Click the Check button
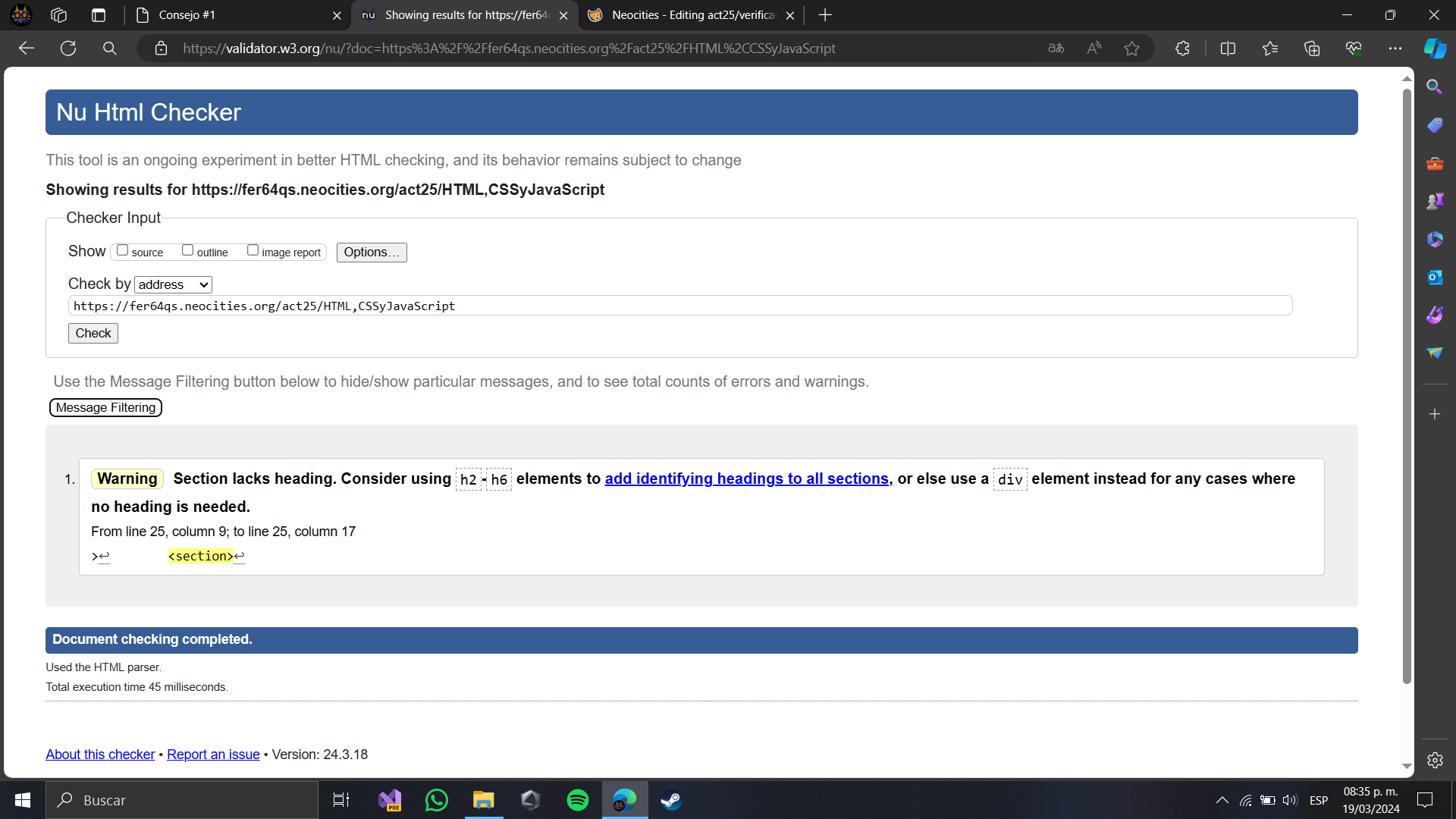The image size is (1456, 819). coord(93,333)
